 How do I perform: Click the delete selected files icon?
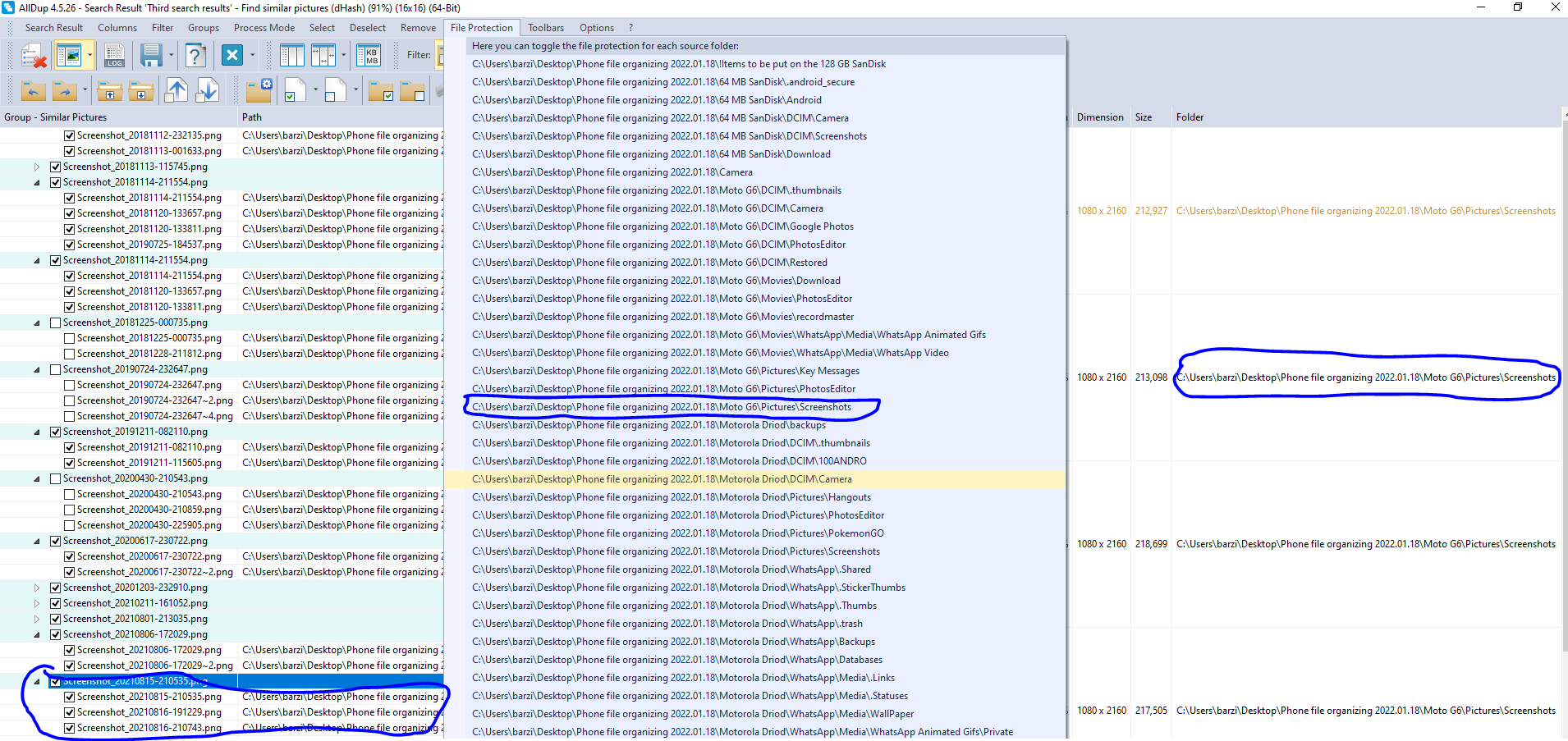33,56
